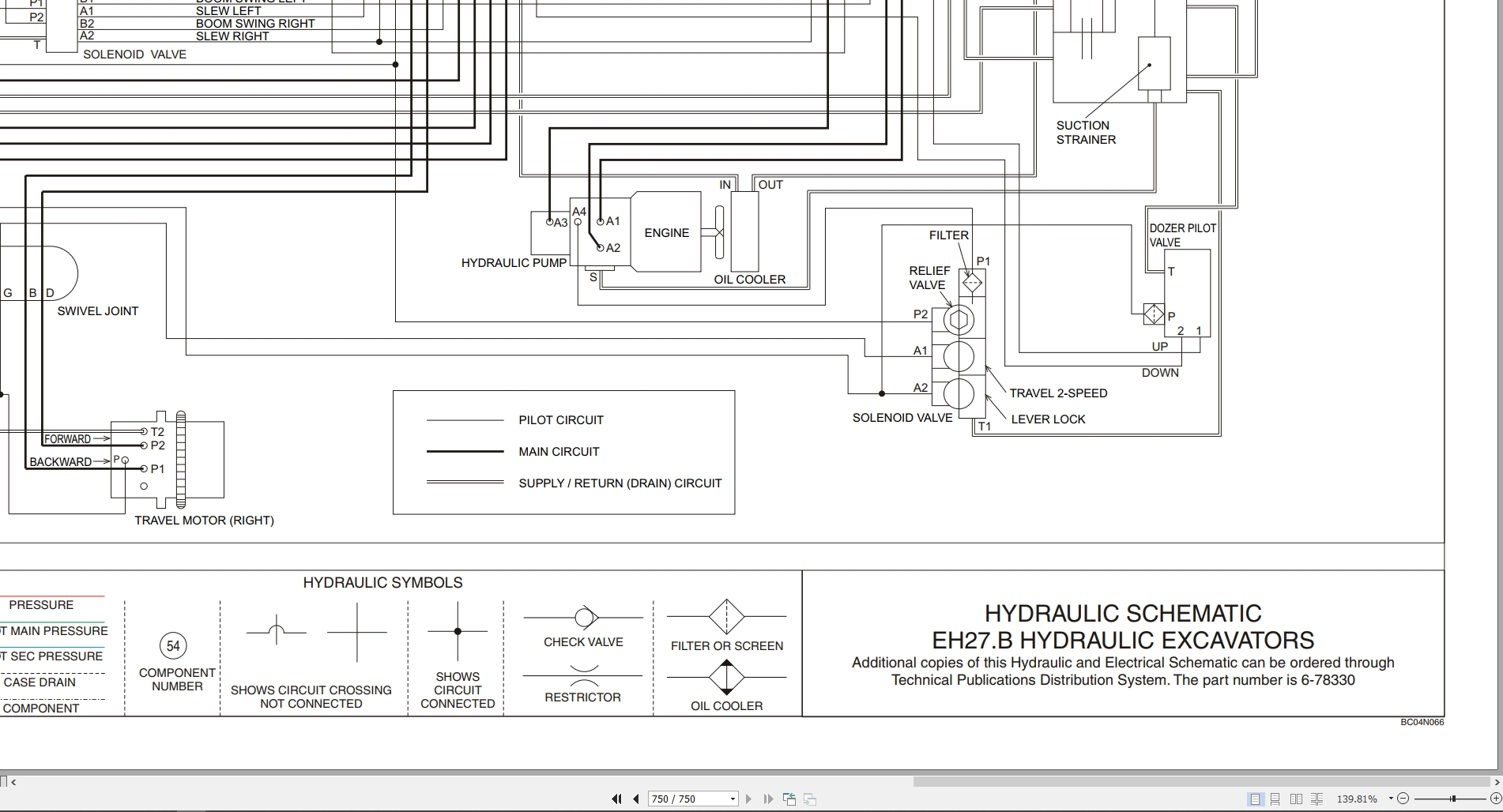Click the HYDRAULIC SYMBOLS heading
Image resolution: width=1503 pixels, height=812 pixels.
tap(382, 583)
